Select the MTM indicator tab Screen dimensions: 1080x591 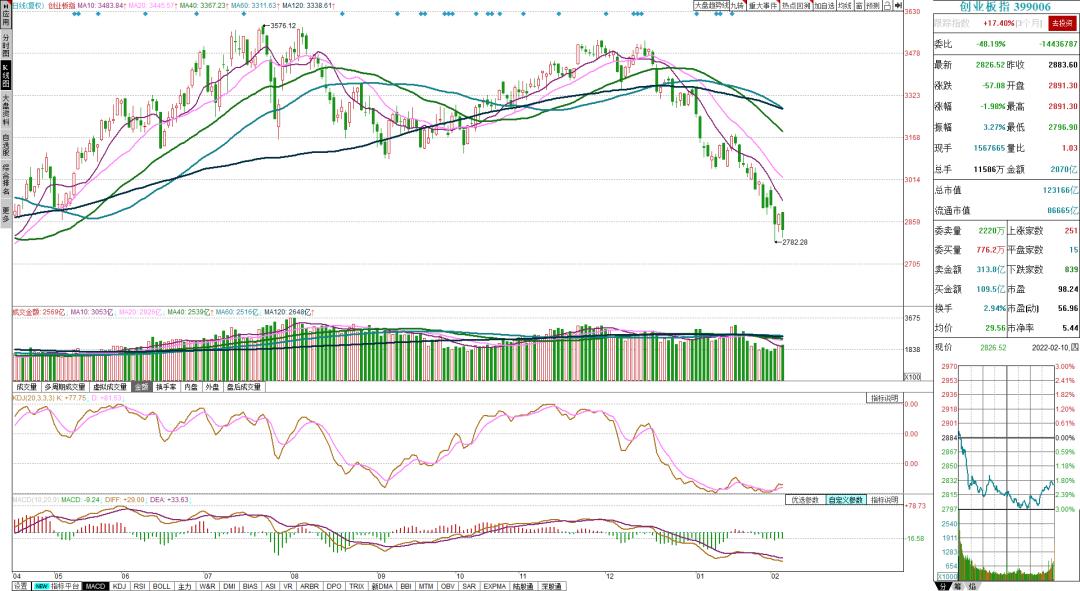pos(426,586)
